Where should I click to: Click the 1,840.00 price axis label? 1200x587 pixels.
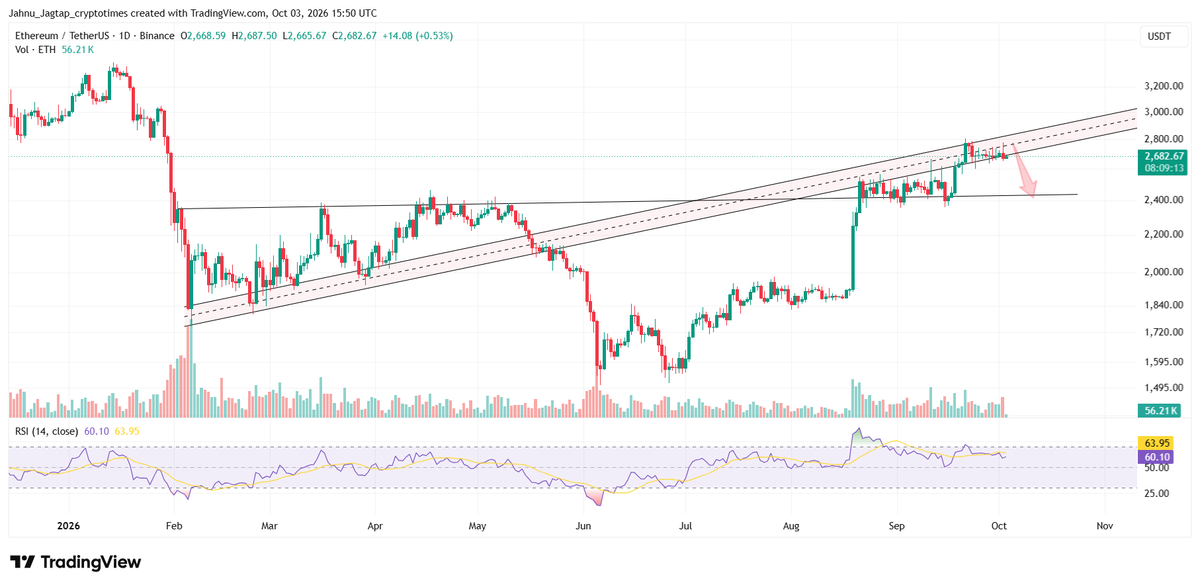click(1165, 305)
